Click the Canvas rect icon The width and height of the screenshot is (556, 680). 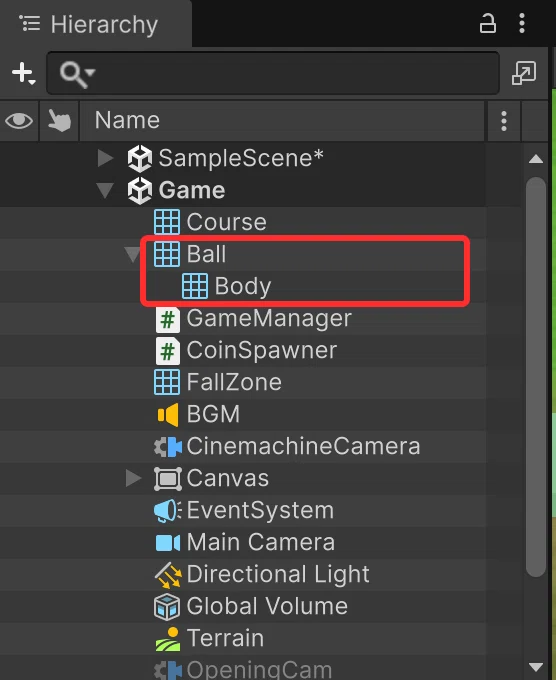(167, 479)
